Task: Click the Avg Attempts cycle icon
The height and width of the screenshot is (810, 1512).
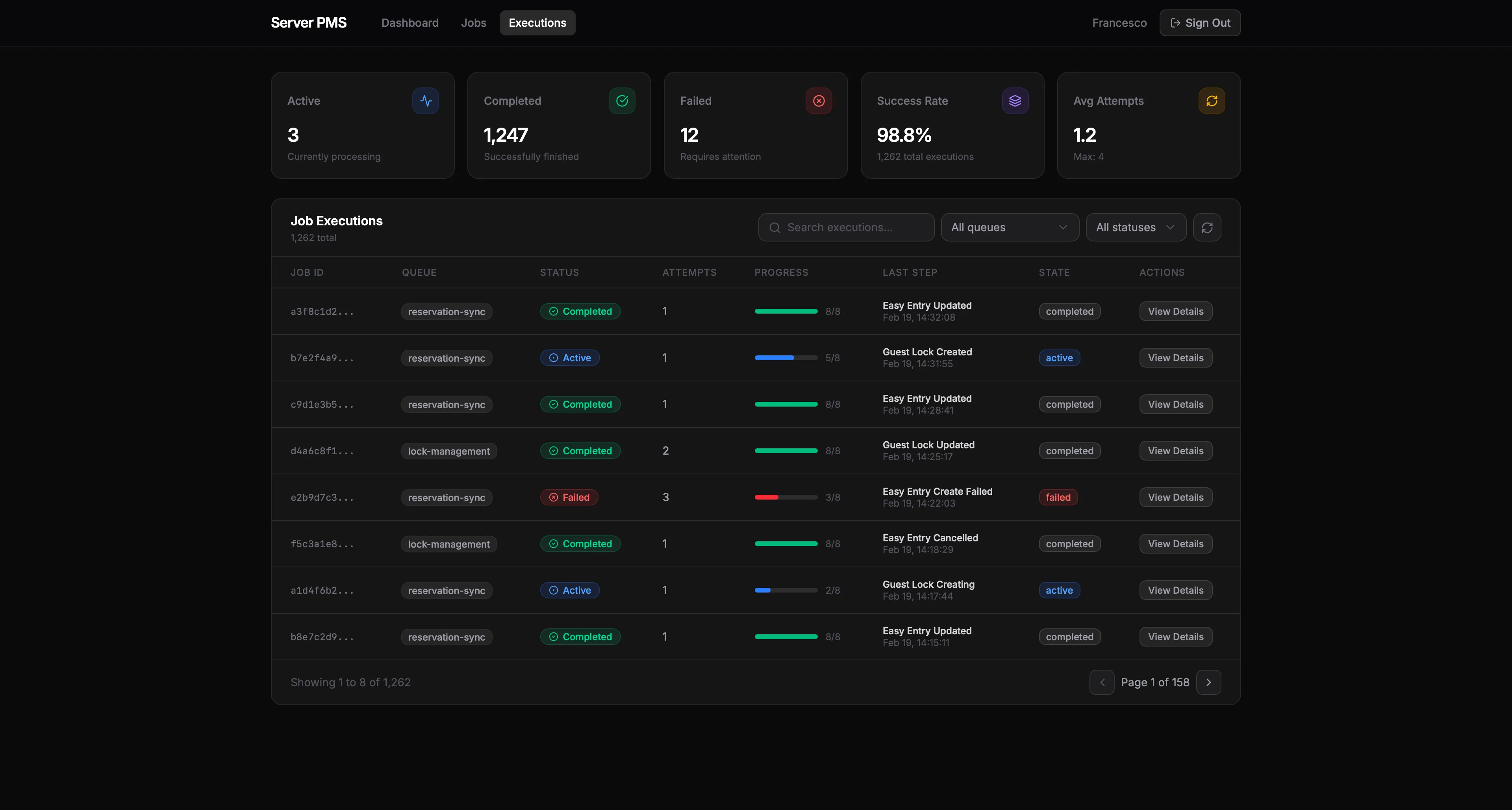Action: 1212,101
